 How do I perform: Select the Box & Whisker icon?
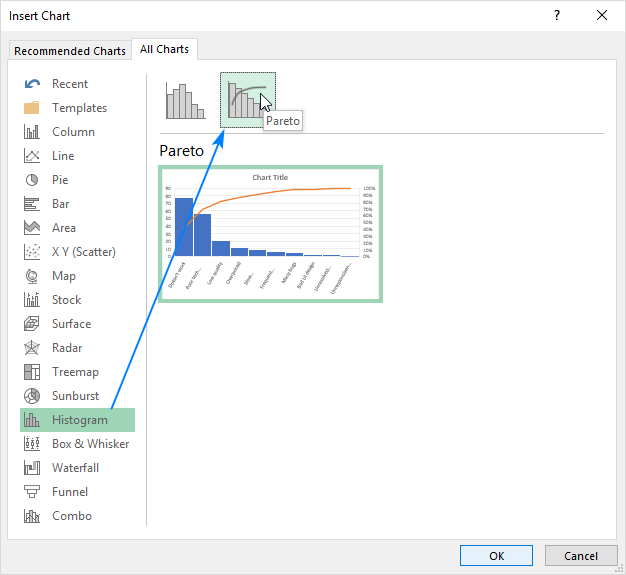tap(32, 444)
